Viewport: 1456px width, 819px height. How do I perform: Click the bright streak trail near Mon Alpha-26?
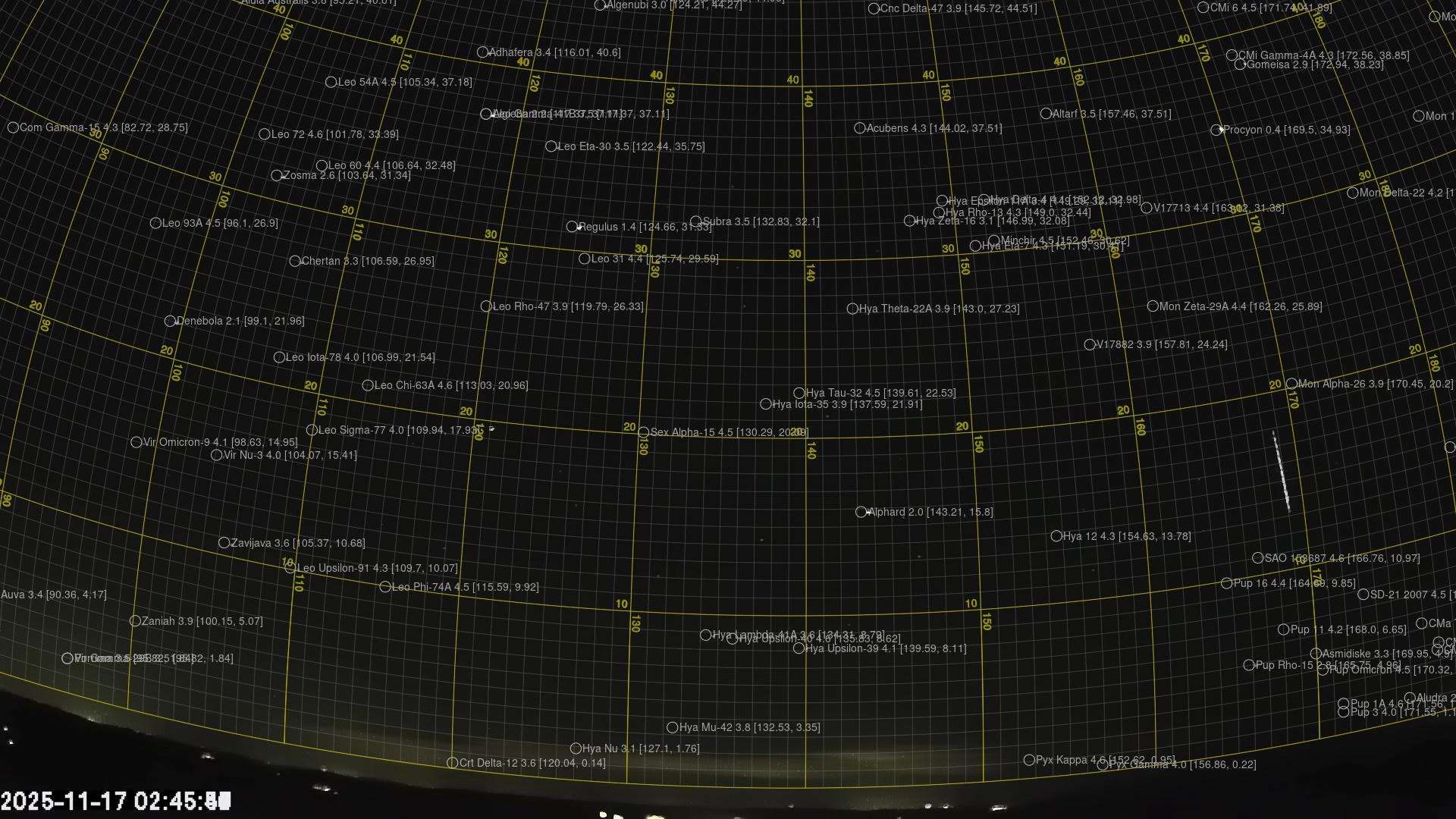tap(1281, 472)
